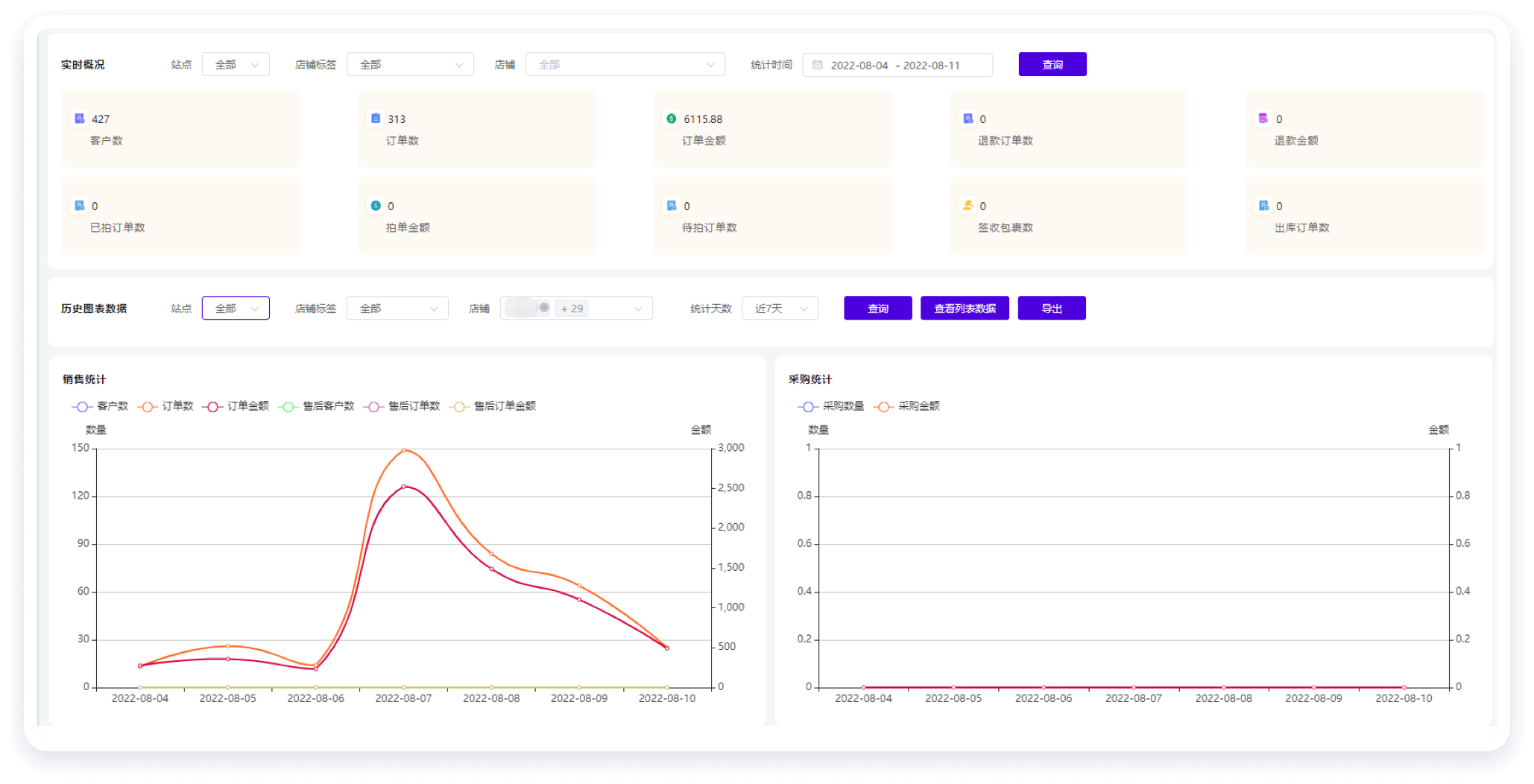The image size is (1534, 784).
Task: Hide 采购金额 series in purchase chart
Action: tap(906, 406)
